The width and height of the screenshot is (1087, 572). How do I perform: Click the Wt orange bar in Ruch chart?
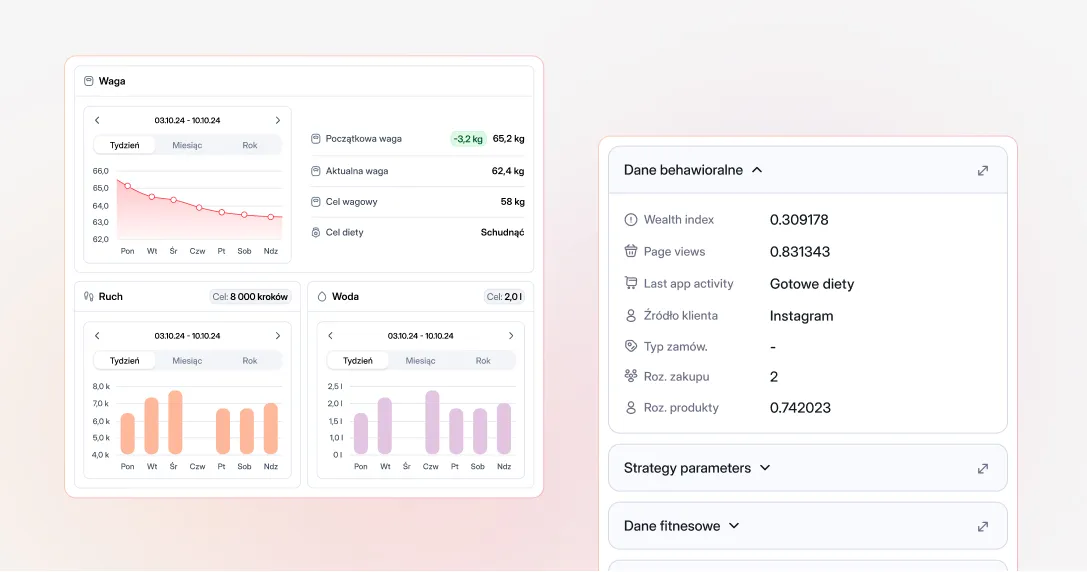pyautogui.click(x=151, y=426)
